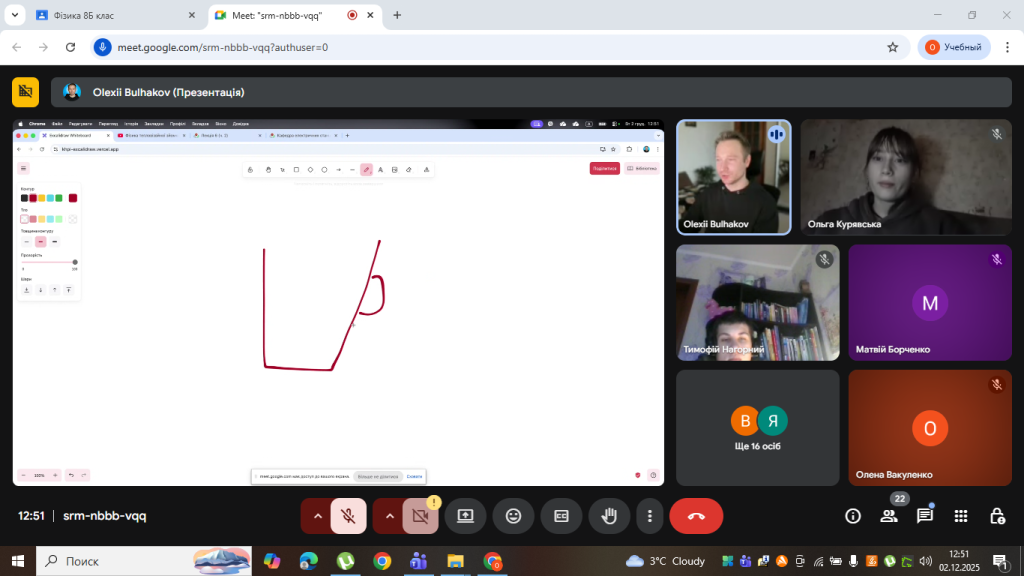Screen dimensions: 1024x576
Task: Toggle the microphone mute button in Meet
Action: click(x=348, y=516)
